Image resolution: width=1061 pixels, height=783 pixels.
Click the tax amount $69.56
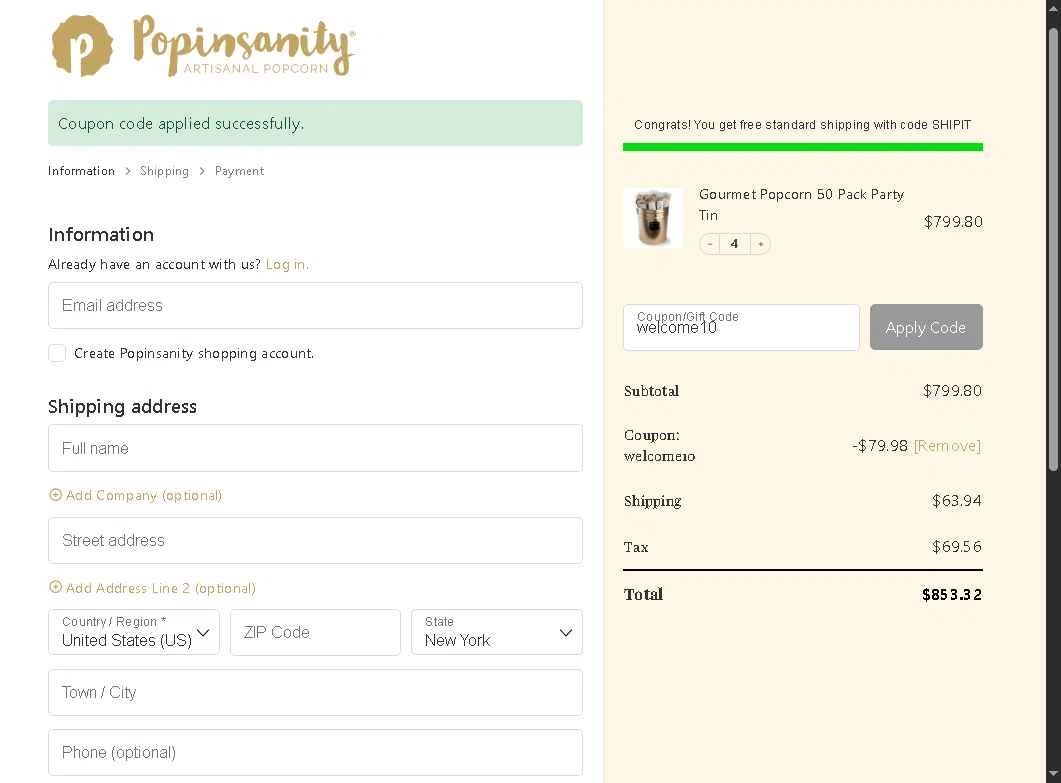point(956,547)
